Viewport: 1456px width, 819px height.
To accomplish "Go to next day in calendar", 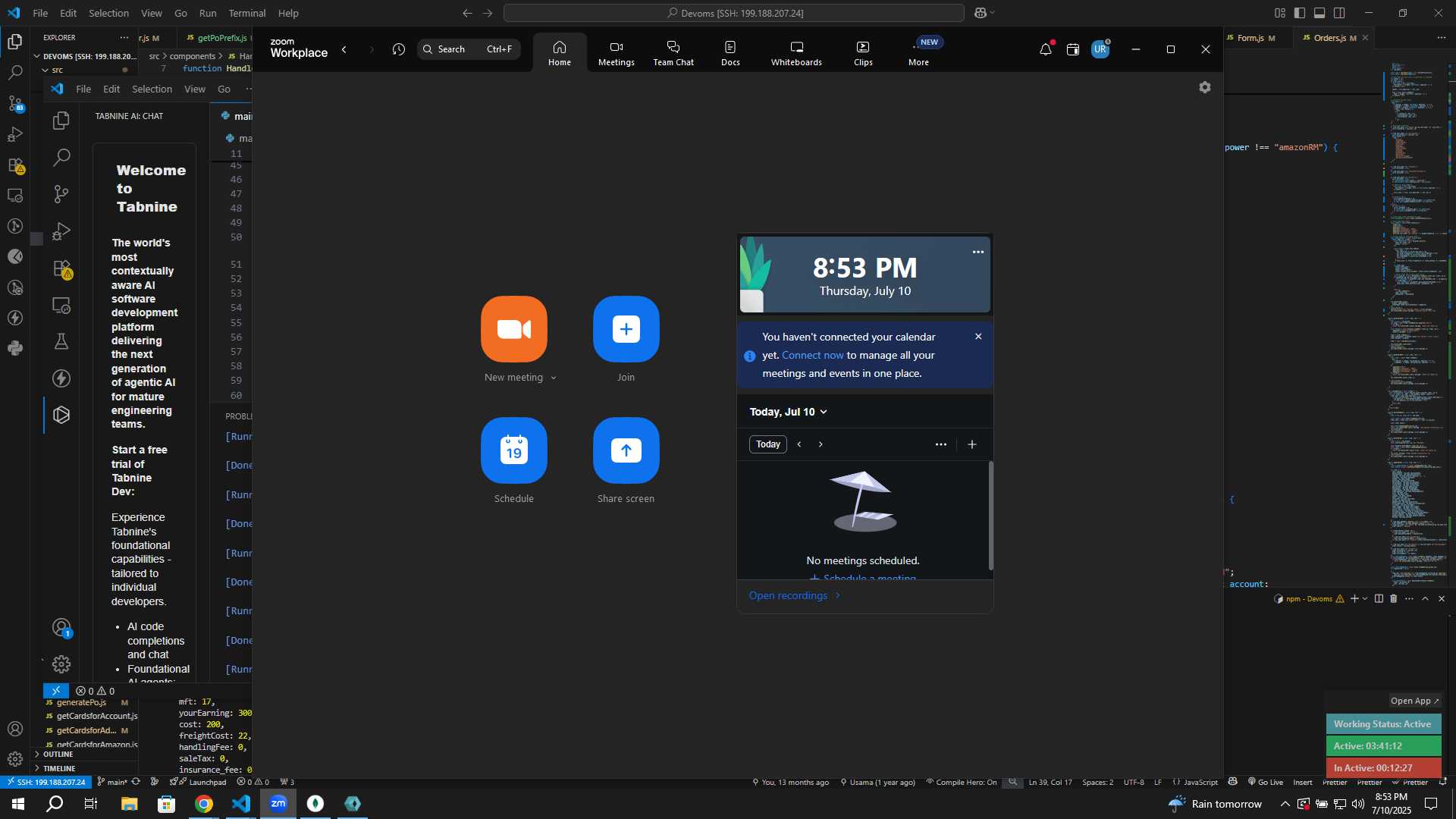I will pyautogui.click(x=821, y=444).
